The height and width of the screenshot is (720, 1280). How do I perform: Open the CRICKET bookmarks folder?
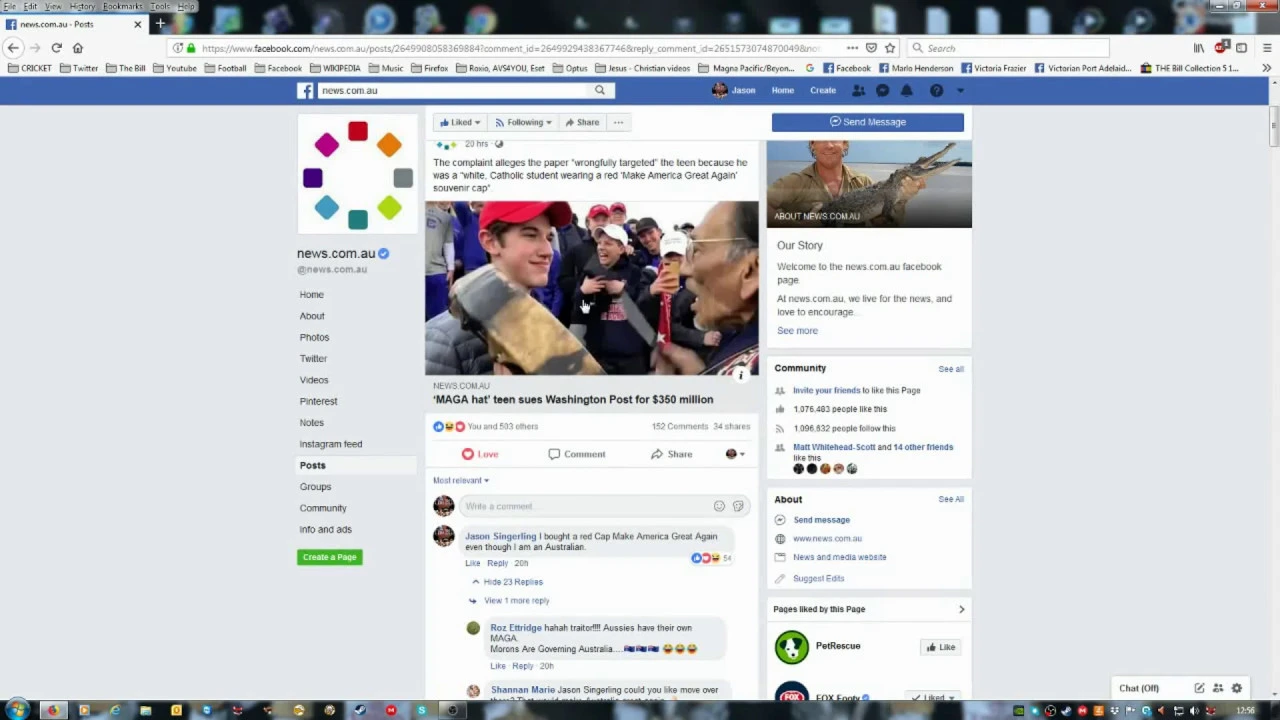click(x=29, y=68)
